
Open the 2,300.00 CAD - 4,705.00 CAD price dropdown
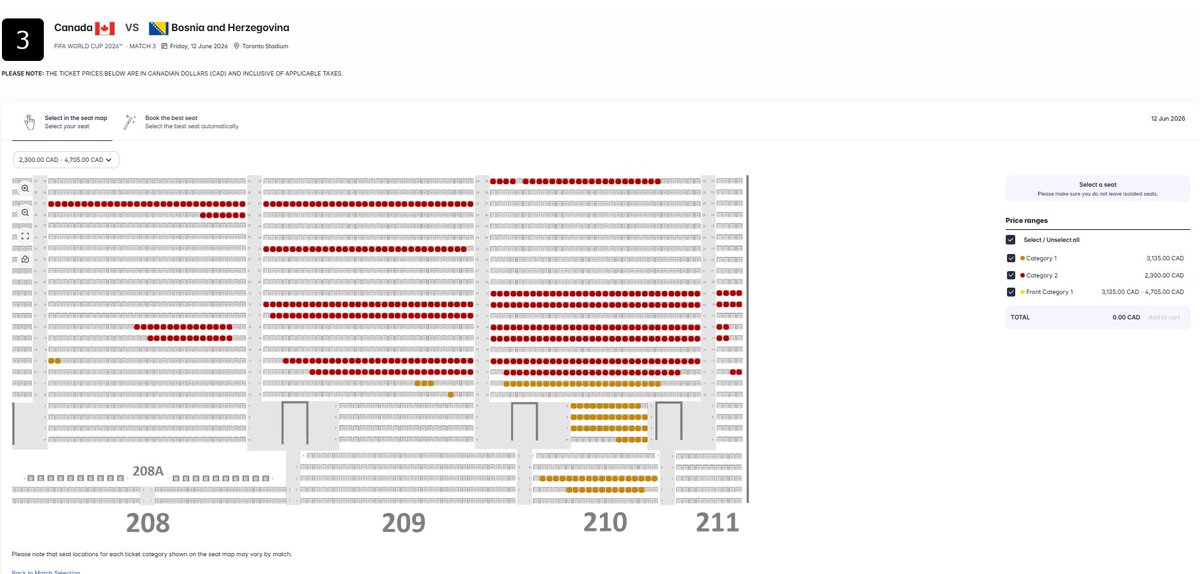pyautogui.click(x=66, y=159)
